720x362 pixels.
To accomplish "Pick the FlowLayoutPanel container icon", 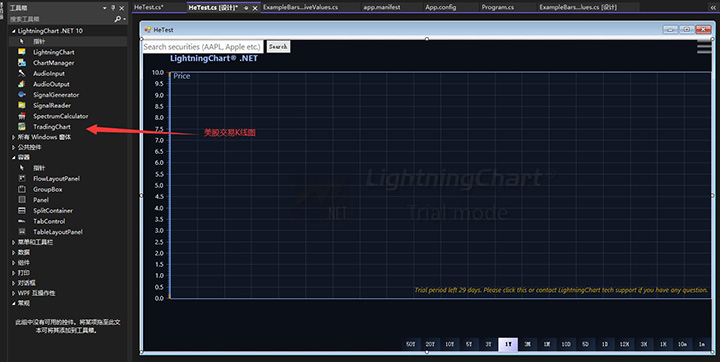I will click(22, 178).
